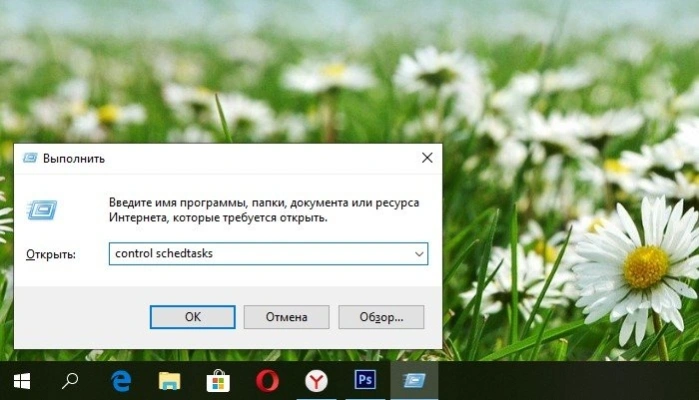
Task: Open taskbar search magnifier
Action: click(70, 381)
